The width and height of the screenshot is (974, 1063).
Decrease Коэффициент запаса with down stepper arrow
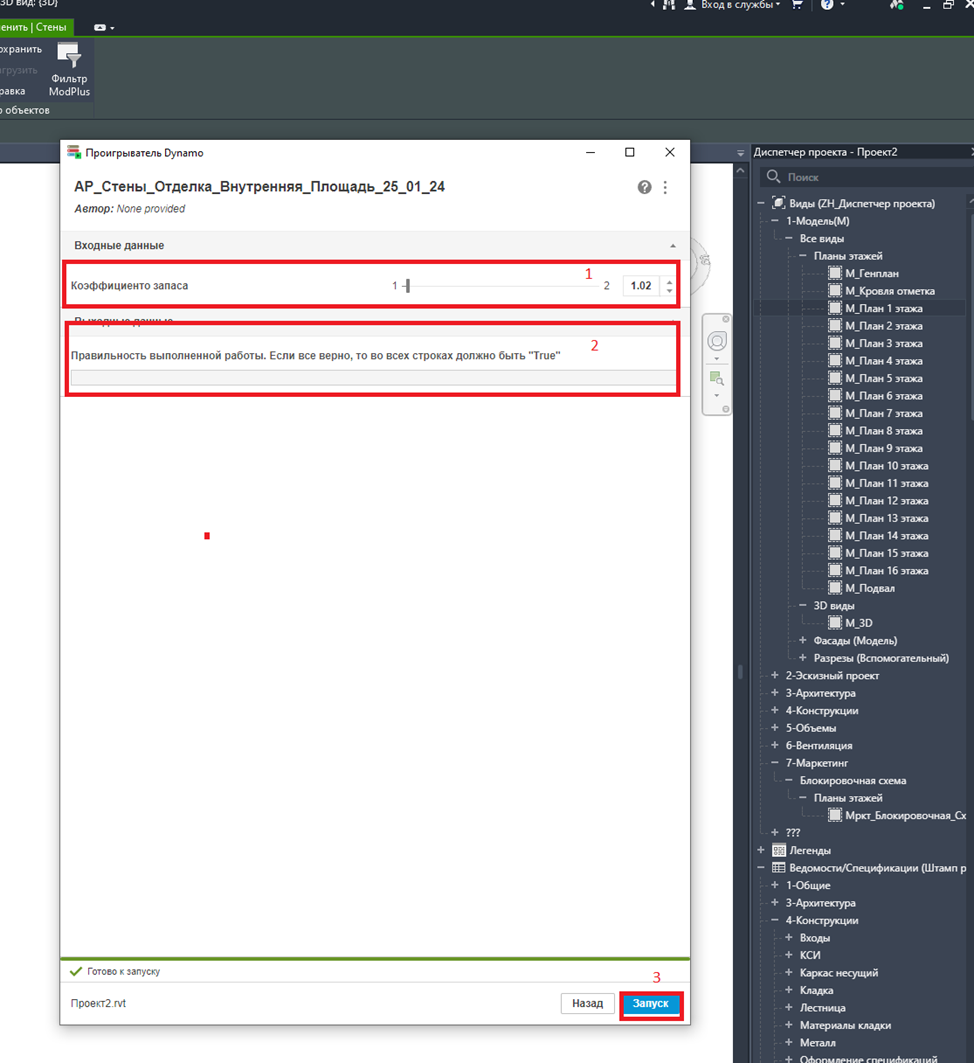[669, 291]
